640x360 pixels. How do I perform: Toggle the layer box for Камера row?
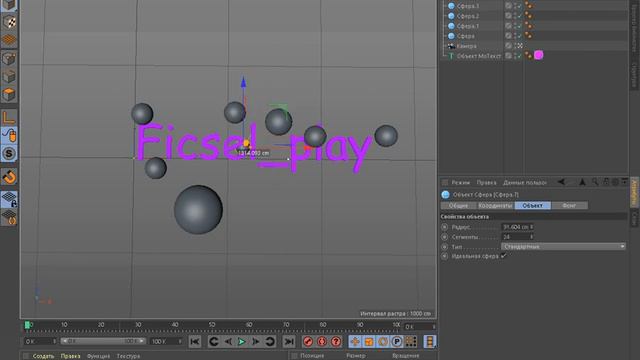pyautogui.click(x=509, y=46)
